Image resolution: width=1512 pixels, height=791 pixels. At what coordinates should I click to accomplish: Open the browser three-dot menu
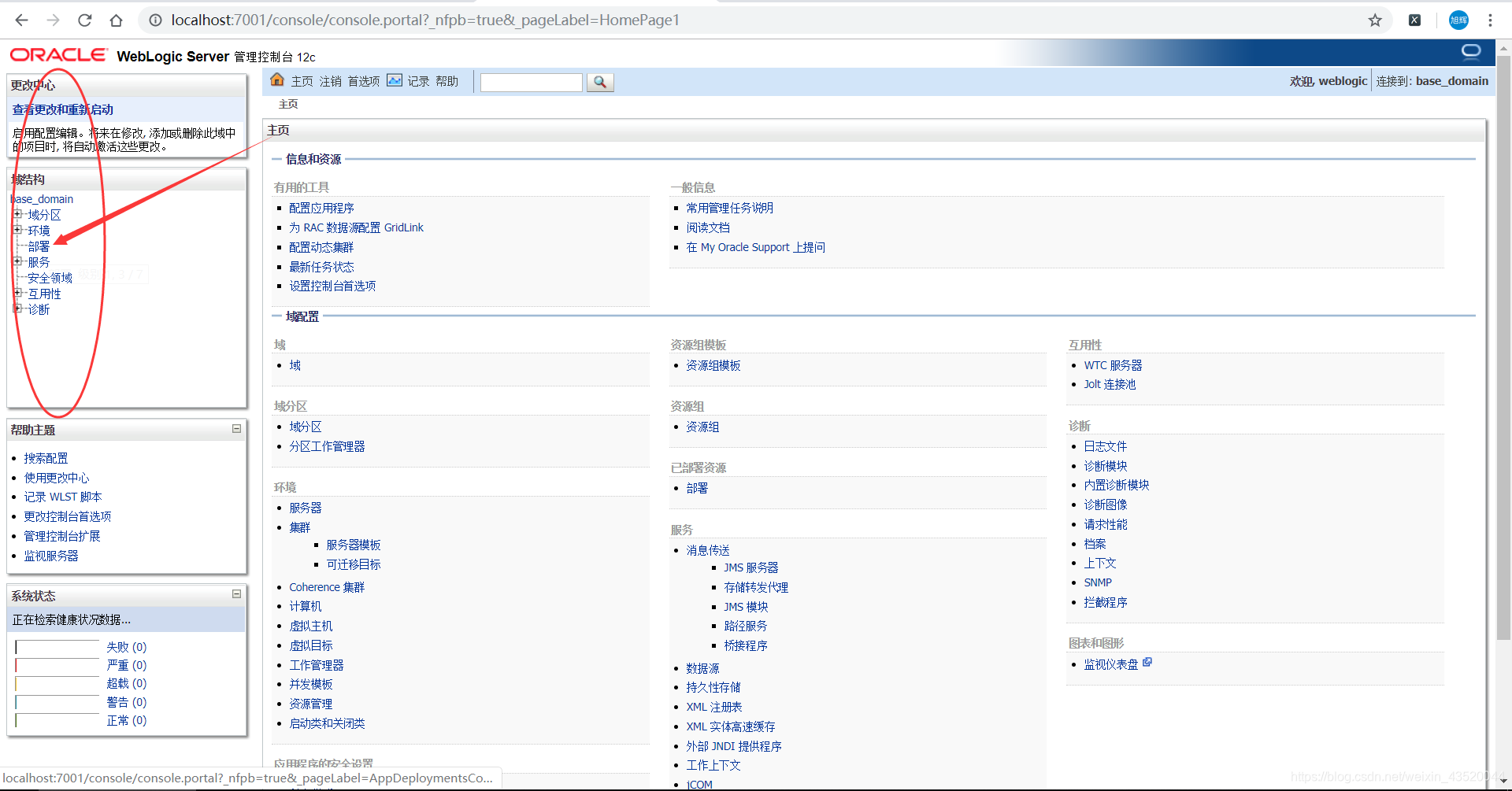(x=1490, y=20)
